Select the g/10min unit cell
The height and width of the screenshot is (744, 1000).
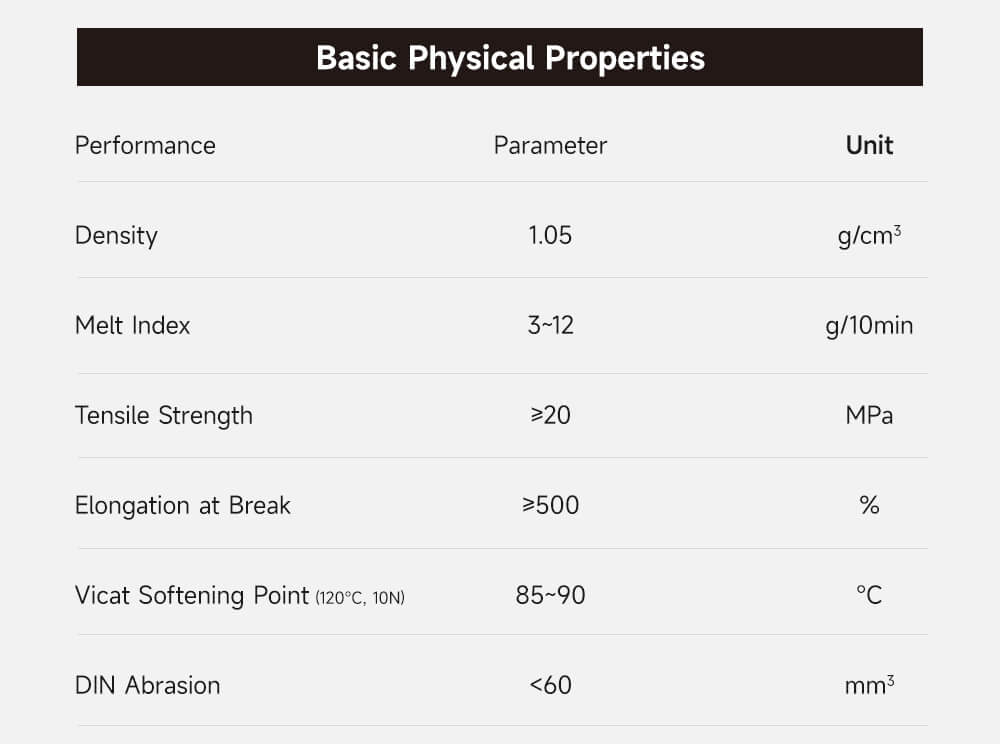[869, 325]
